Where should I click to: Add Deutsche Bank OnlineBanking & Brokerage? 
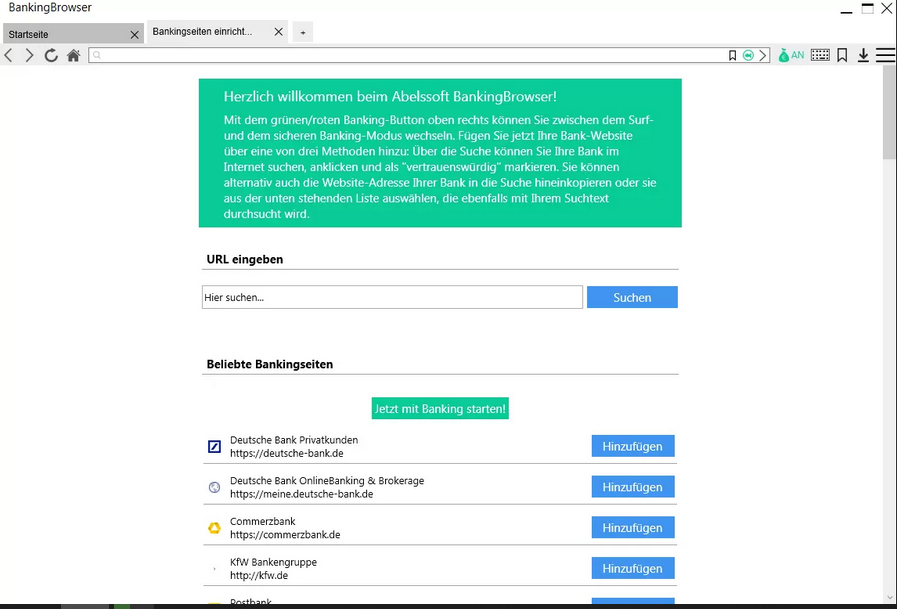(633, 487)
